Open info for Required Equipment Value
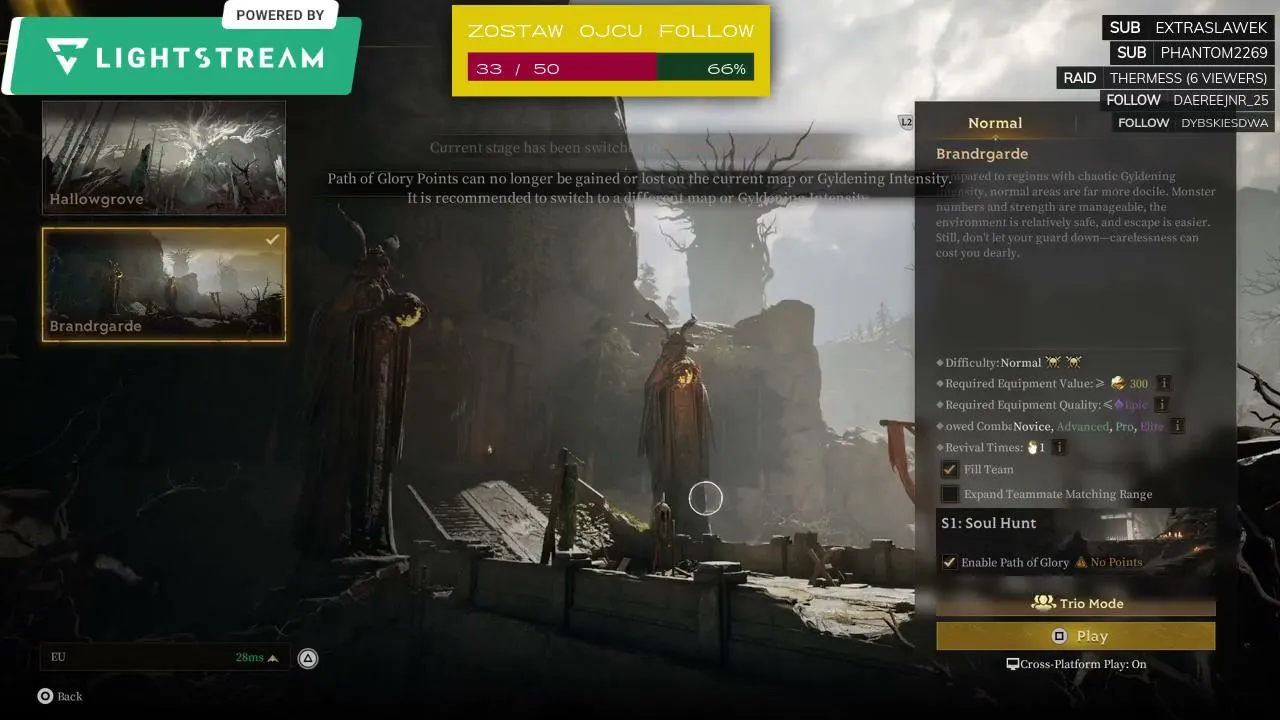This screenshot has height=720, width=1280. (x=1163, y=383)
